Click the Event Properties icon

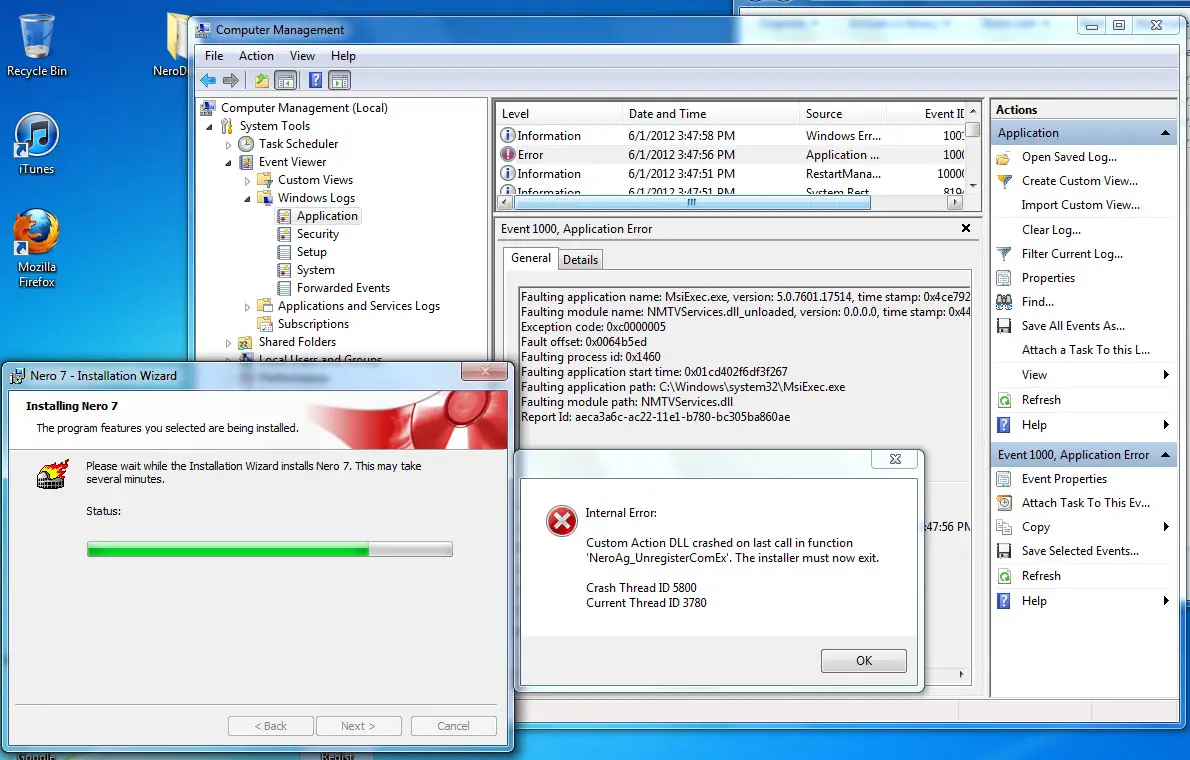click(1003, 480)
